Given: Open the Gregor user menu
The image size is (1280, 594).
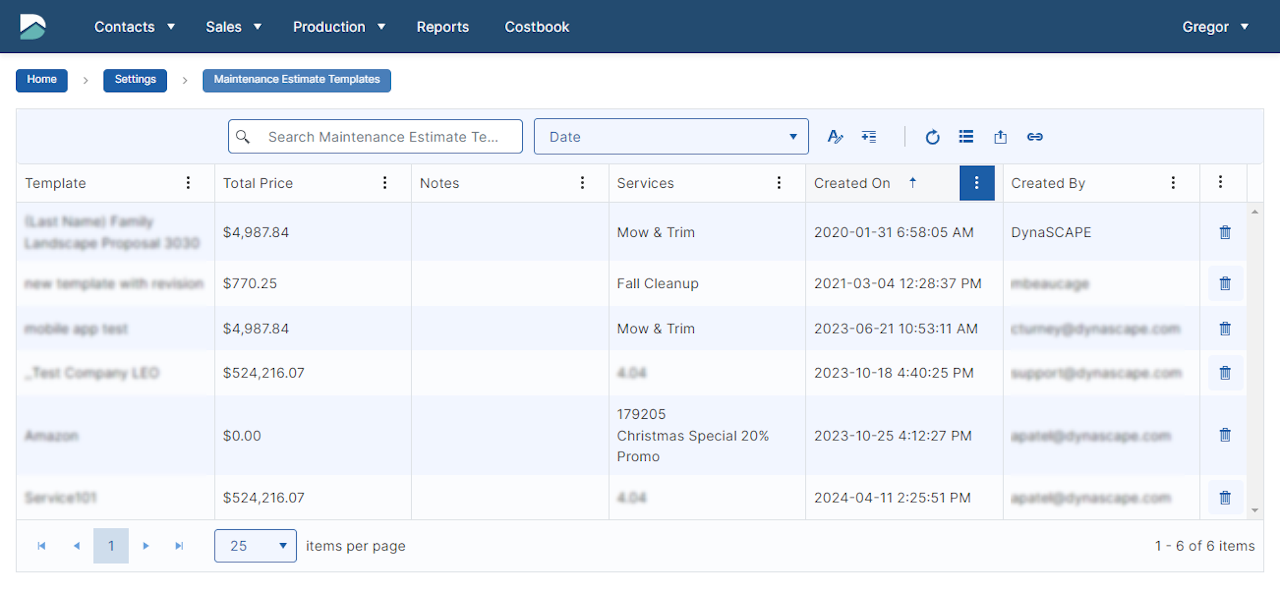Looking at the screenshot, I should tap(1216, 27).
